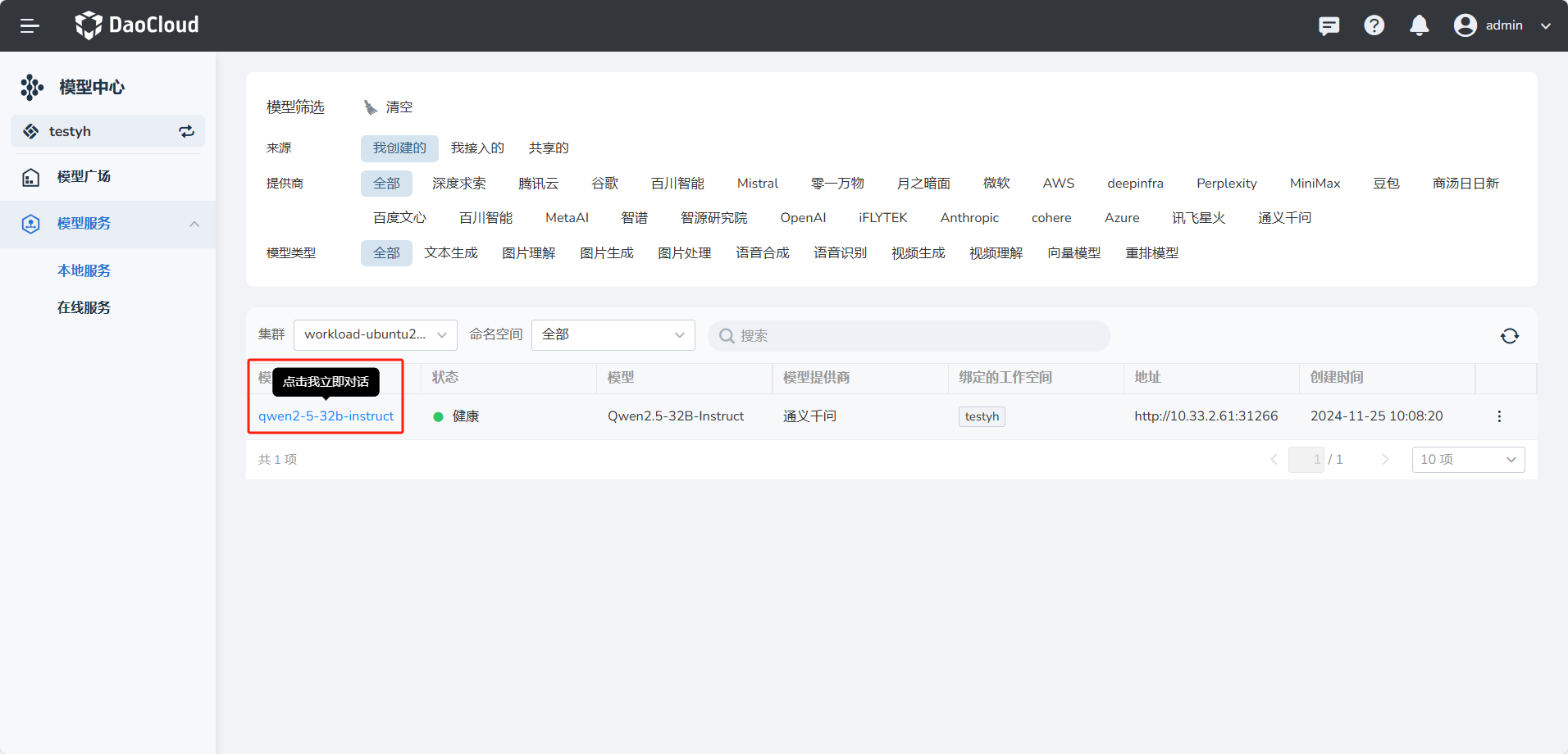The height and width of the screenshot is (754, 1568).
Task: Open 本地服务 submenu item
Action: click(84, 270)
